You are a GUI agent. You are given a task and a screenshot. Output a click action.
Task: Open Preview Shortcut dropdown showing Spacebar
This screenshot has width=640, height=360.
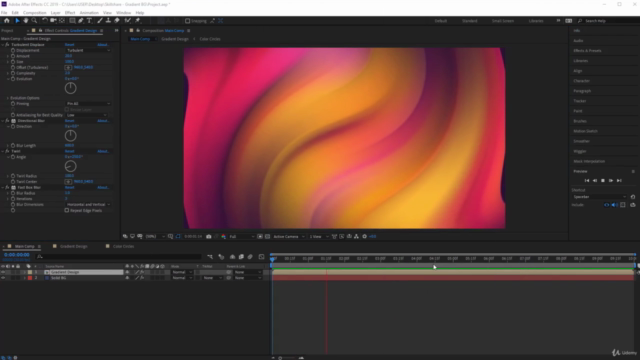599,197
